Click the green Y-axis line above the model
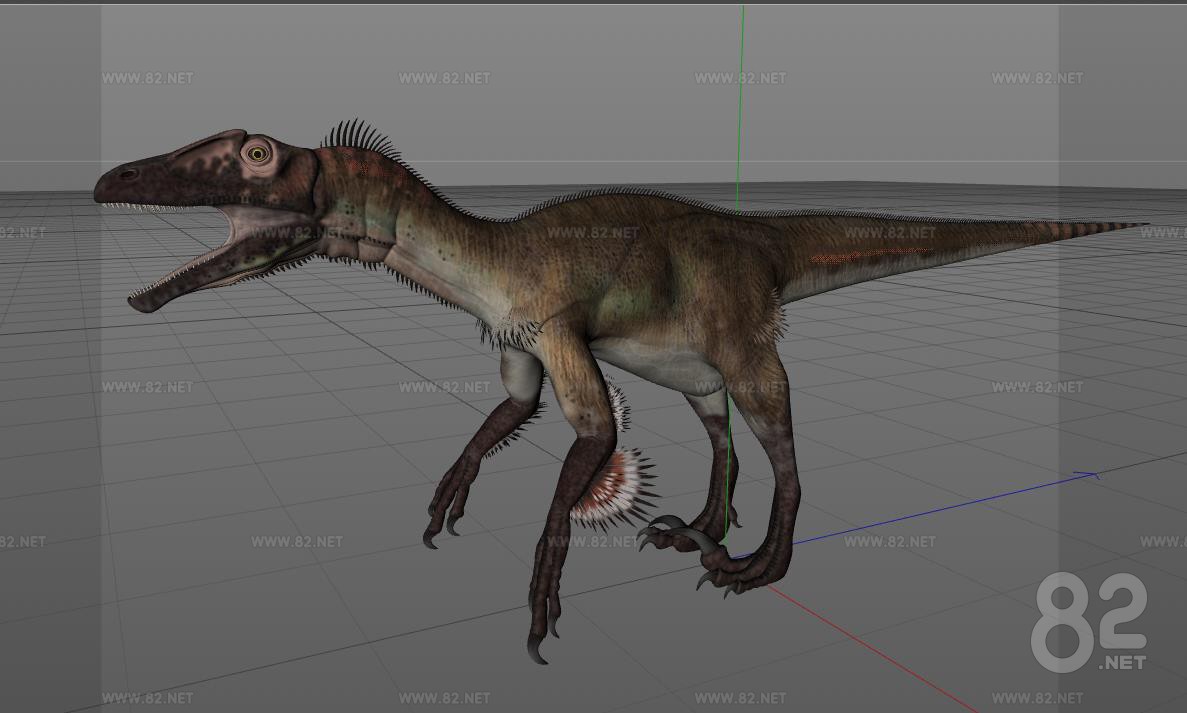Viewport: 1187px width, 713px height. click(x=740, y=106)
